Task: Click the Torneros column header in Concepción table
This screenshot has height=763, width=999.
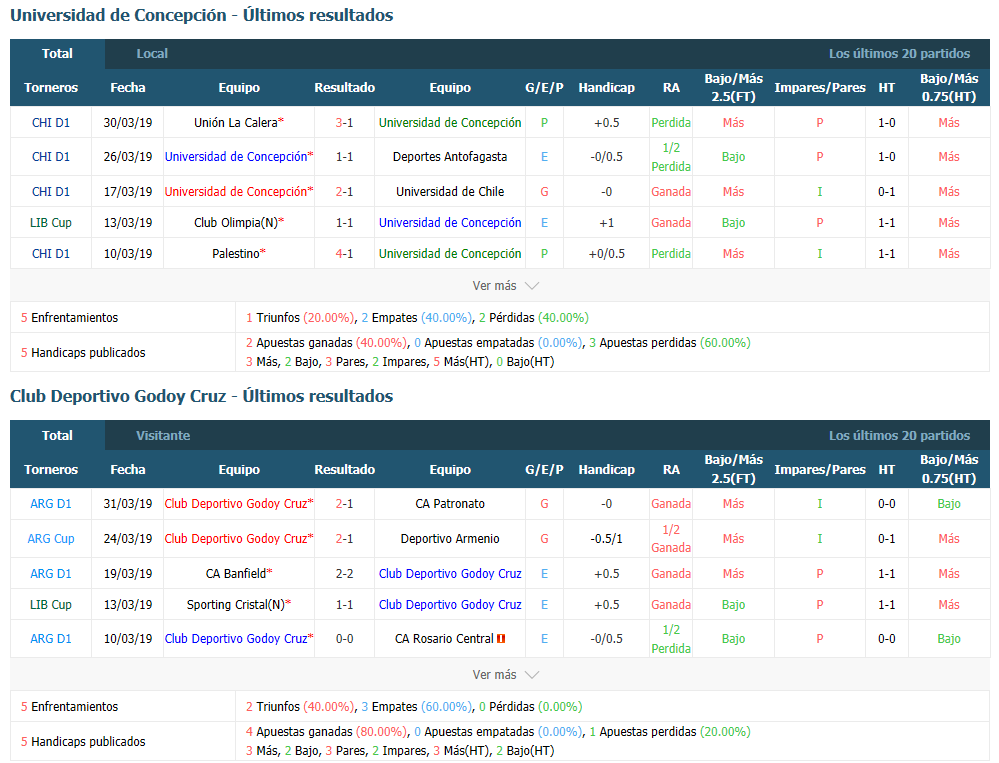Action: [51, 87]
